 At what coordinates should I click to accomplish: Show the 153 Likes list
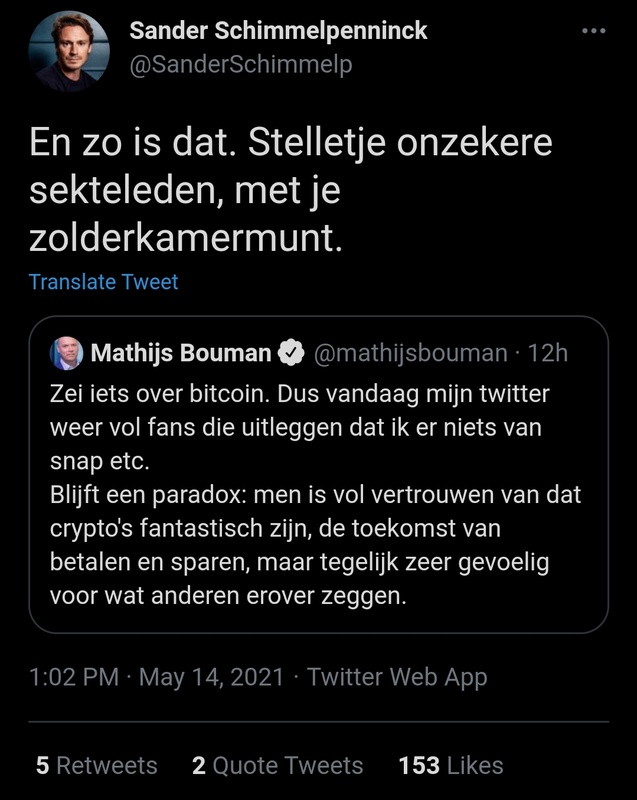450,766
